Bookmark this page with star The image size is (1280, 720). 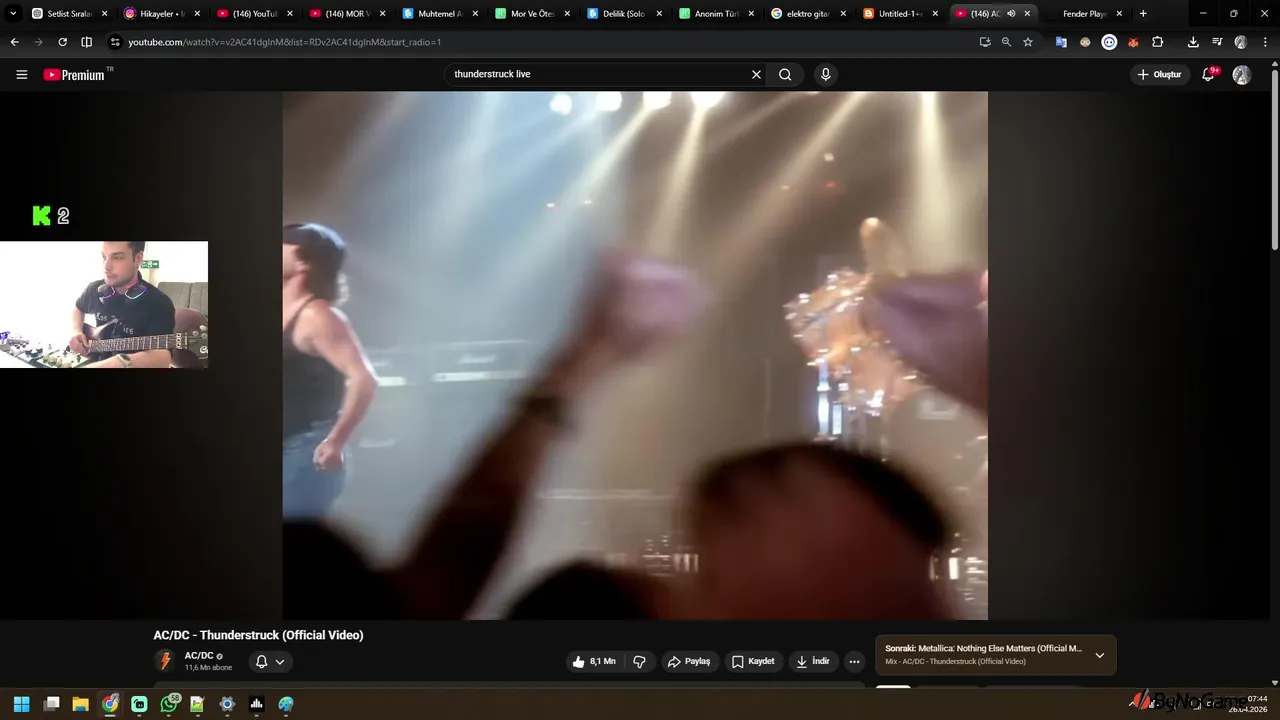point(1027,42)
